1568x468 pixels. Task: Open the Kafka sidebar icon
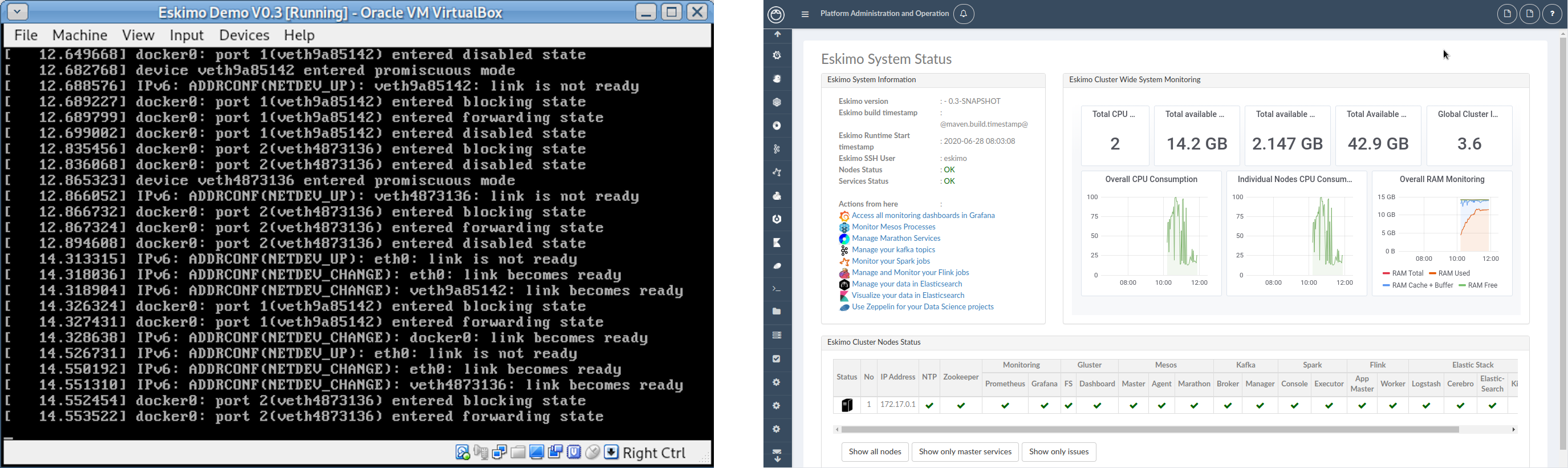[x=777, y=149]
